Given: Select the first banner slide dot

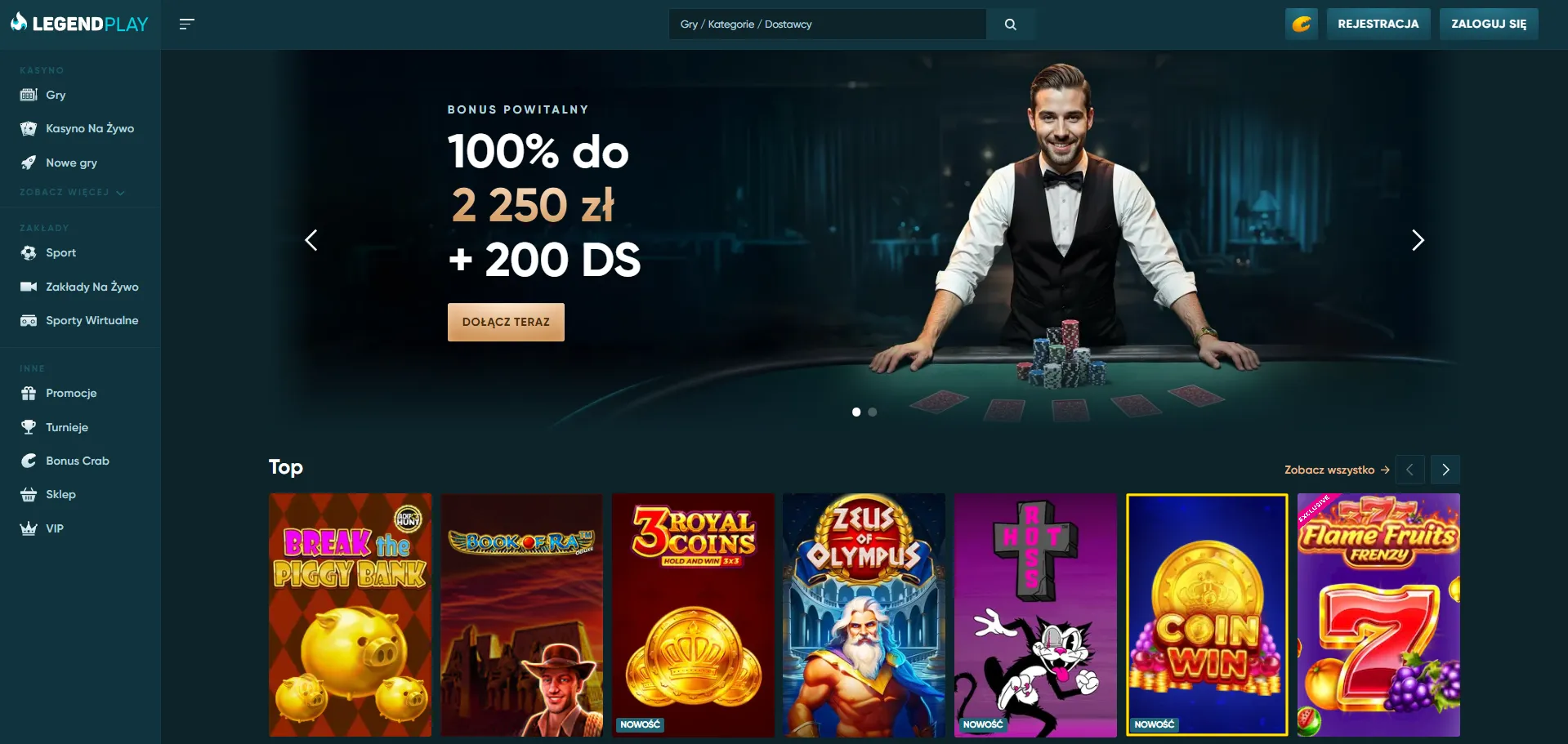Looking at the screenshot, I should click(856, 412).
